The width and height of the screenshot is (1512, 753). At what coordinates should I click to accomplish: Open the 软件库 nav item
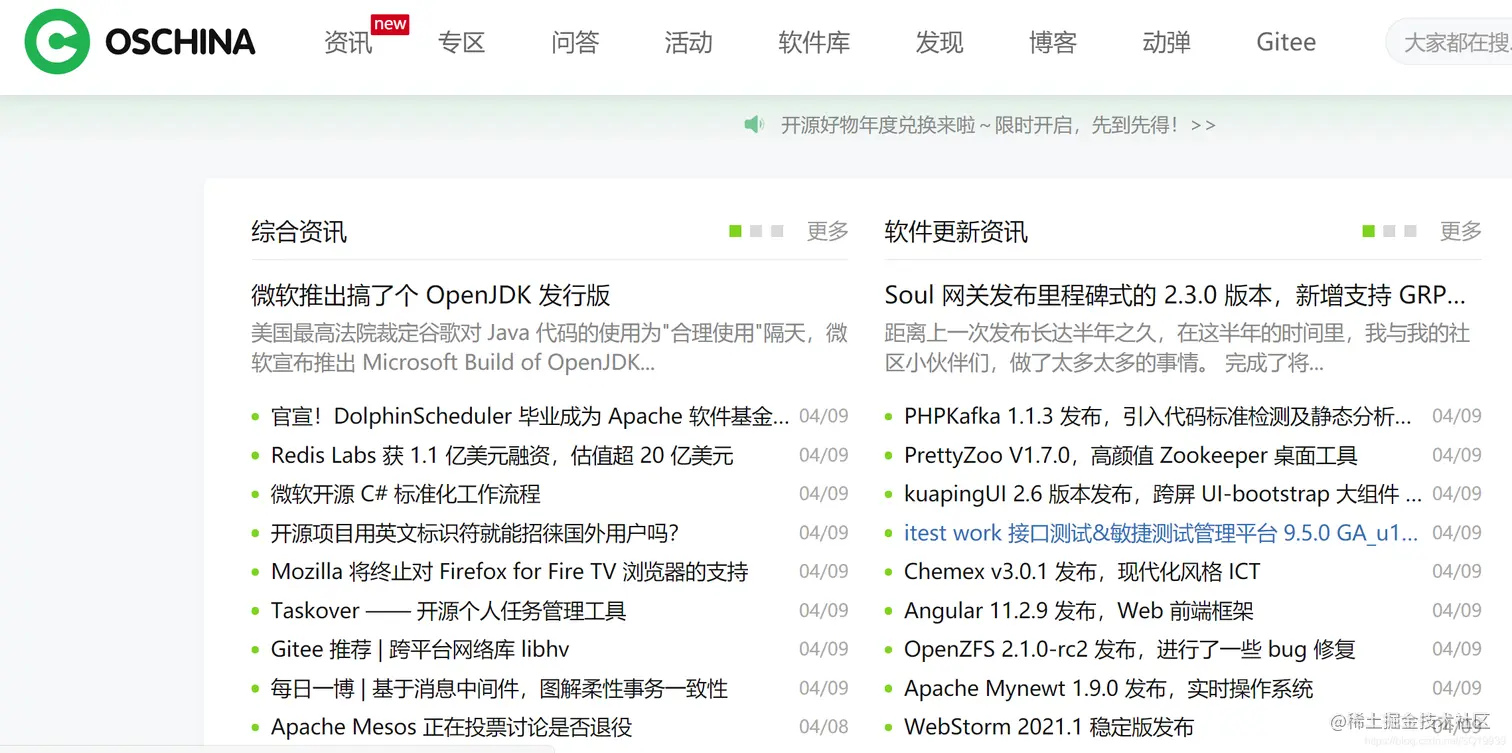[814, 42]
